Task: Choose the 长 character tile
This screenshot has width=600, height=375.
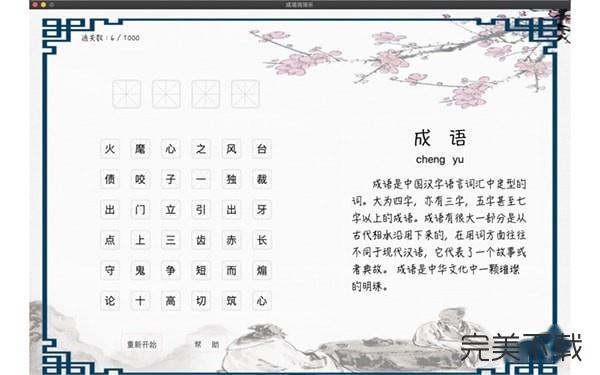Action: pyautogui.click(x=262, y=240)
